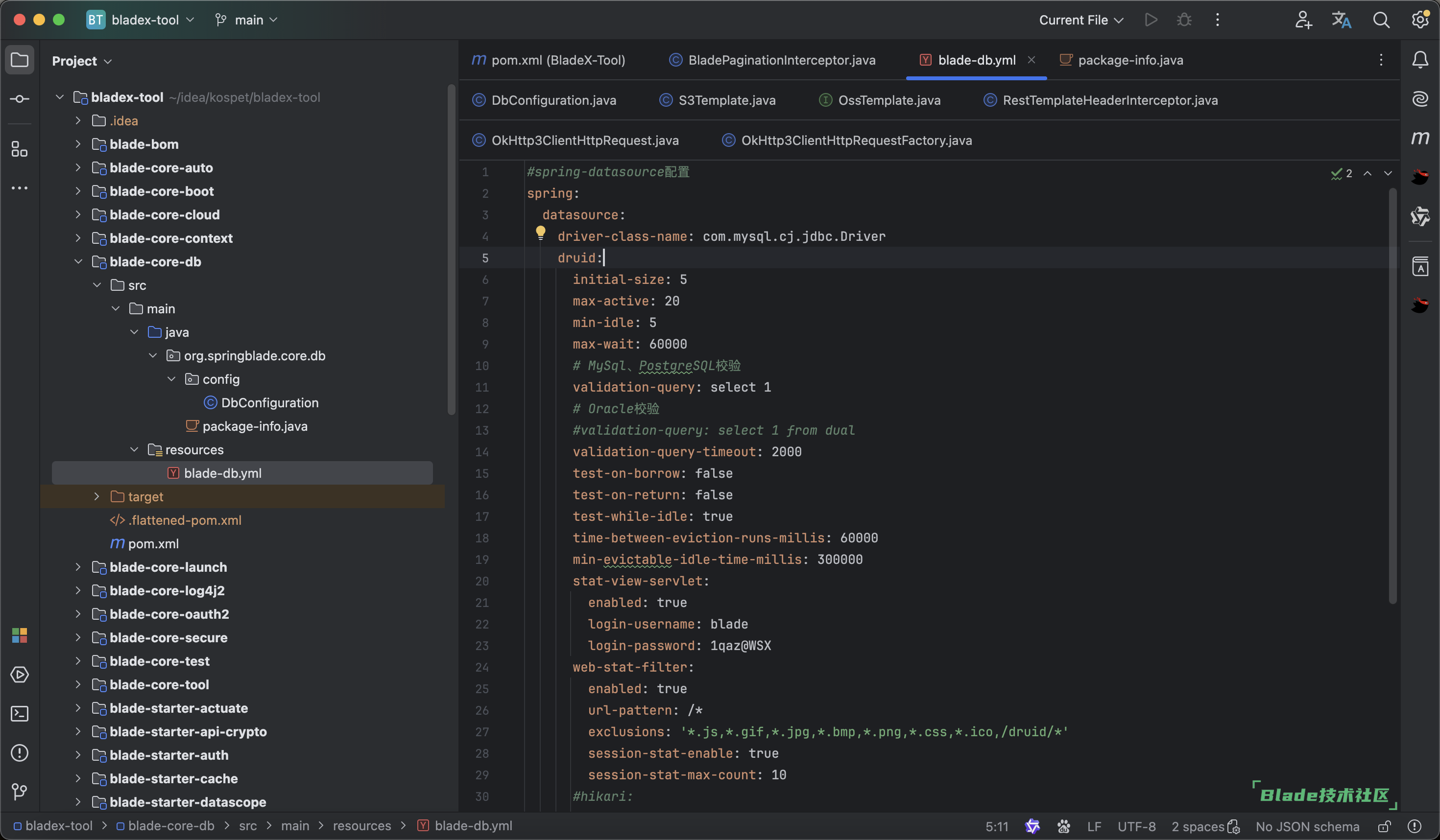
Task: Open IDE settings gear icon
Action: coord(1420,20)
